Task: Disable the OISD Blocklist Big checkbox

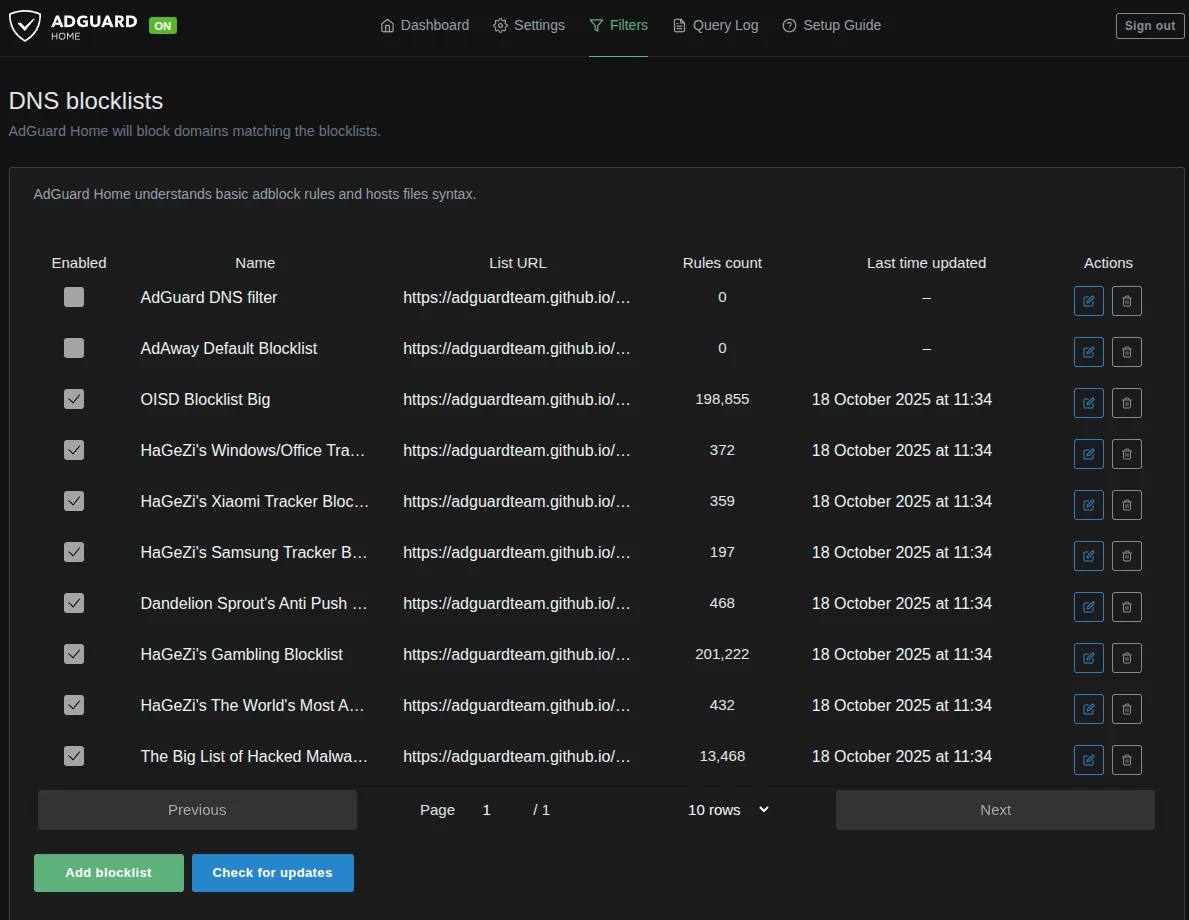Action: (x=74, y=399)
